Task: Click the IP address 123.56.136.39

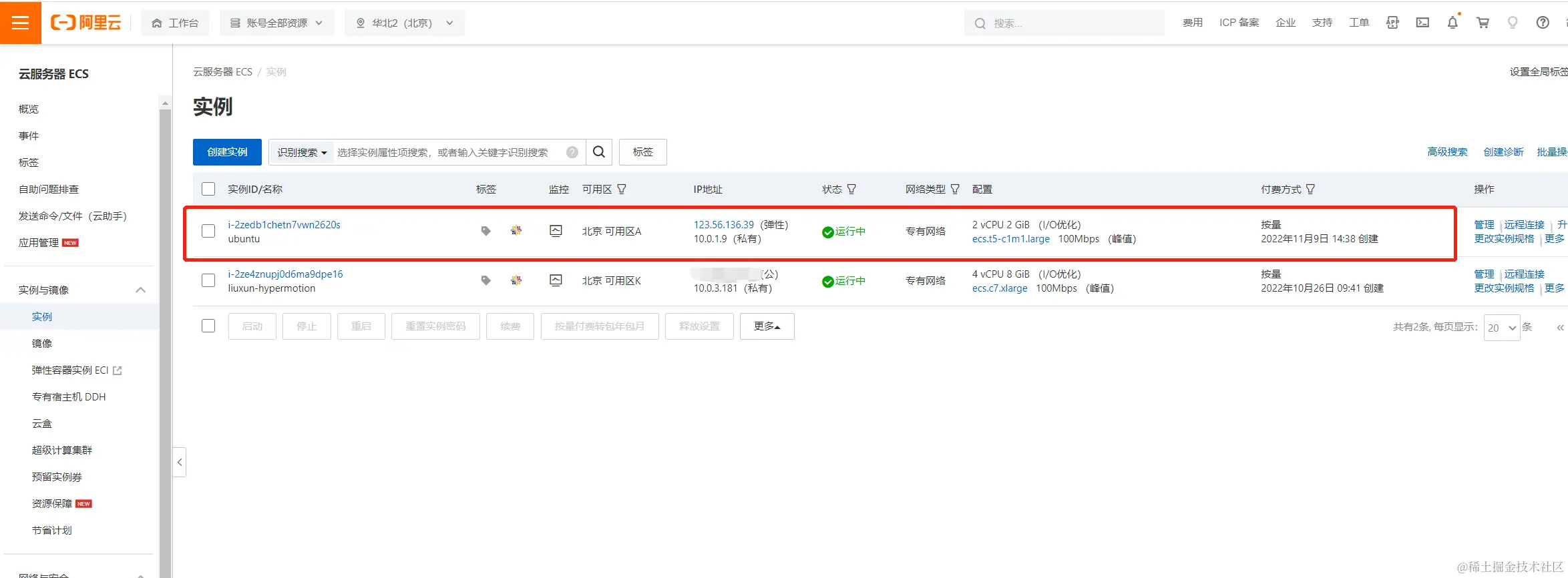Action: click(x=724, y=225)
